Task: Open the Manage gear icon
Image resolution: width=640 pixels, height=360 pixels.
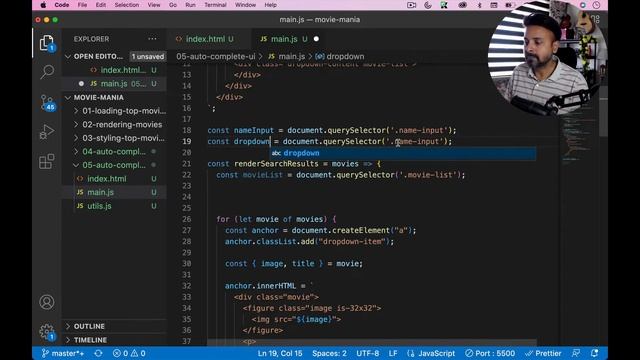Action: click(47, 331)
